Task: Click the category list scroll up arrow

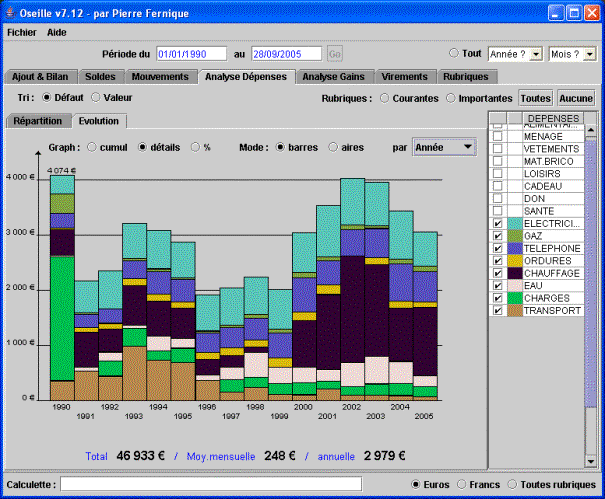Action: 590,130
